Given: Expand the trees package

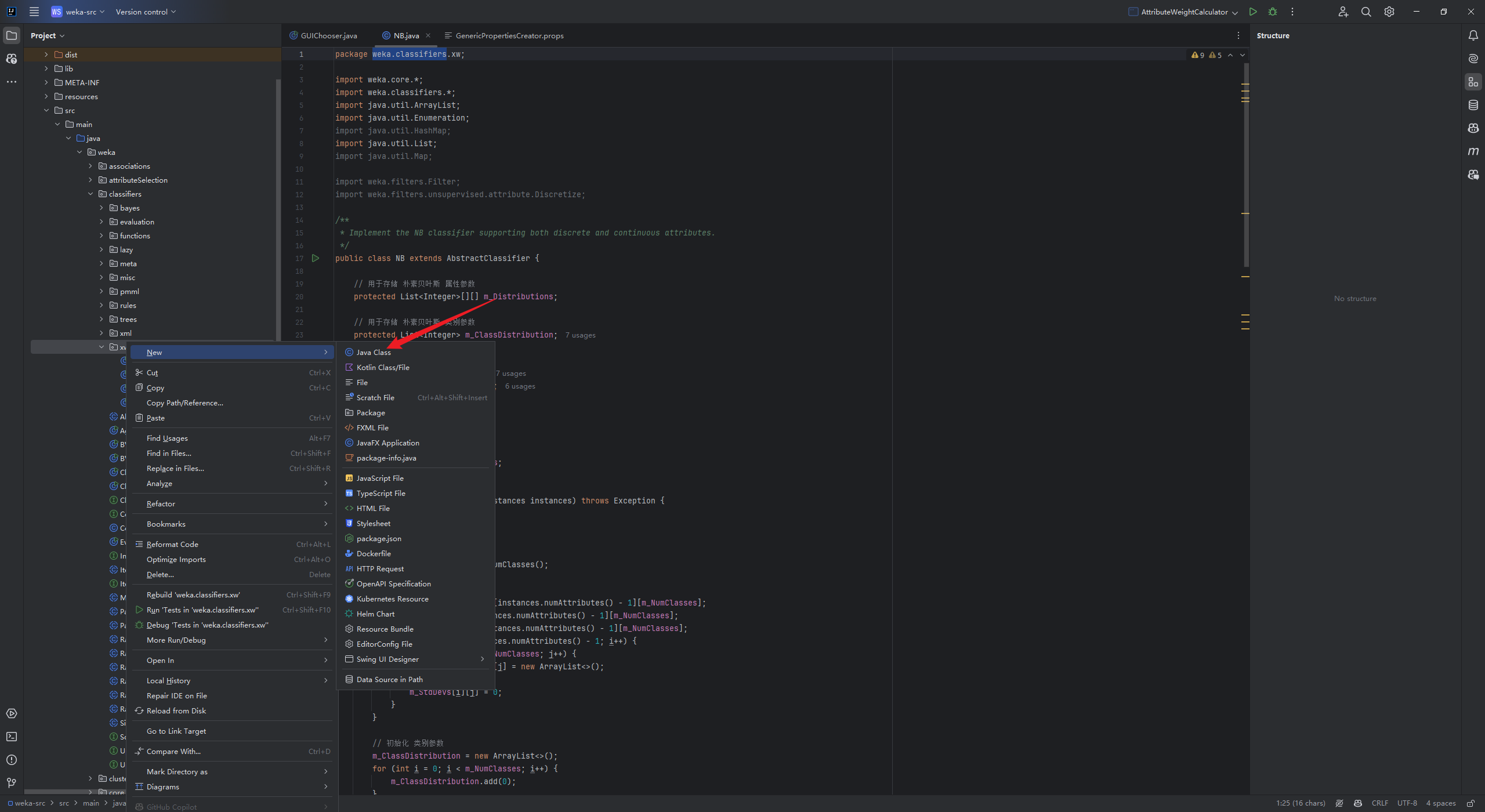Looking at the screenshot, I should point(102,319).
